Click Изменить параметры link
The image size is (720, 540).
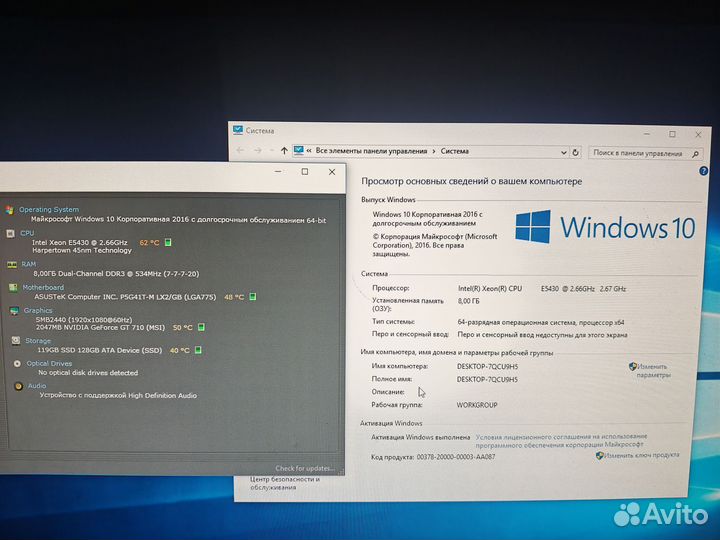(x=653, y=371)
